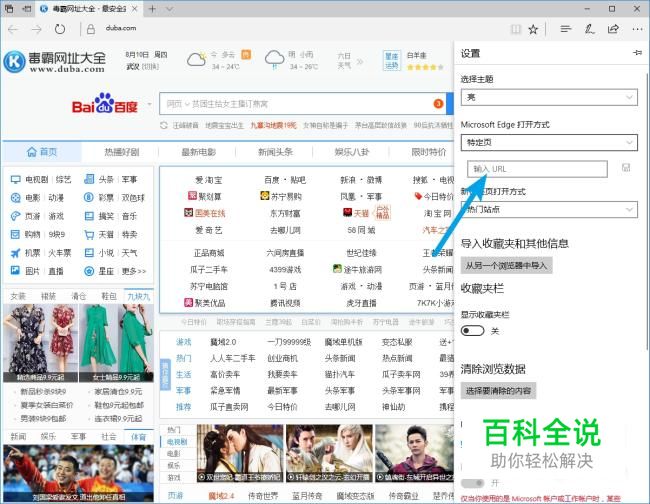
Task: Click the settings pane scrollbar
Action: coord(647,211)
